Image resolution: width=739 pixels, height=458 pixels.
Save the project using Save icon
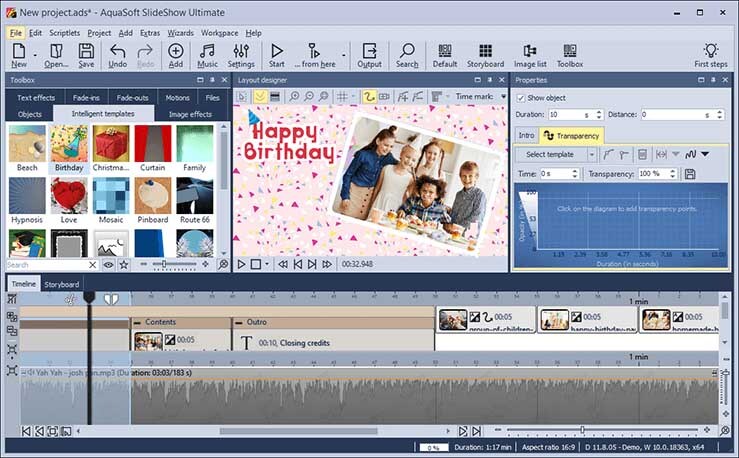tap(86, 56)
